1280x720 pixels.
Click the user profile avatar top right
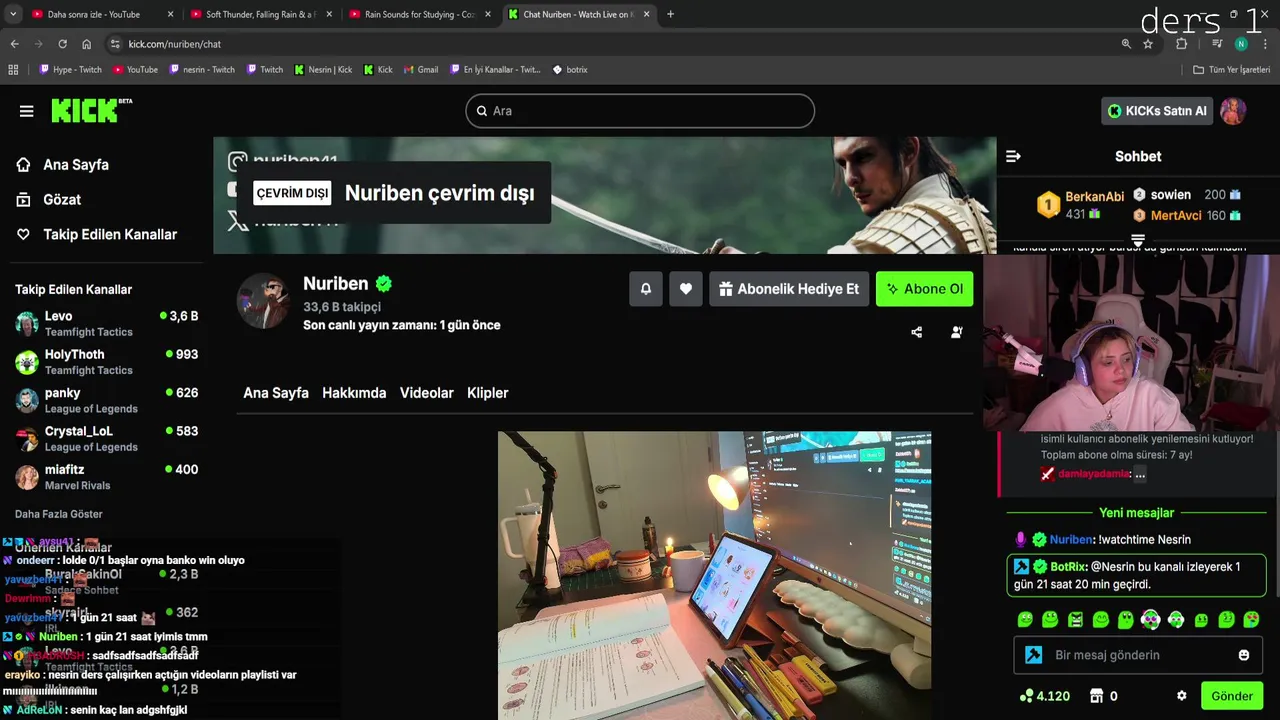click(x=1233, y=111)
